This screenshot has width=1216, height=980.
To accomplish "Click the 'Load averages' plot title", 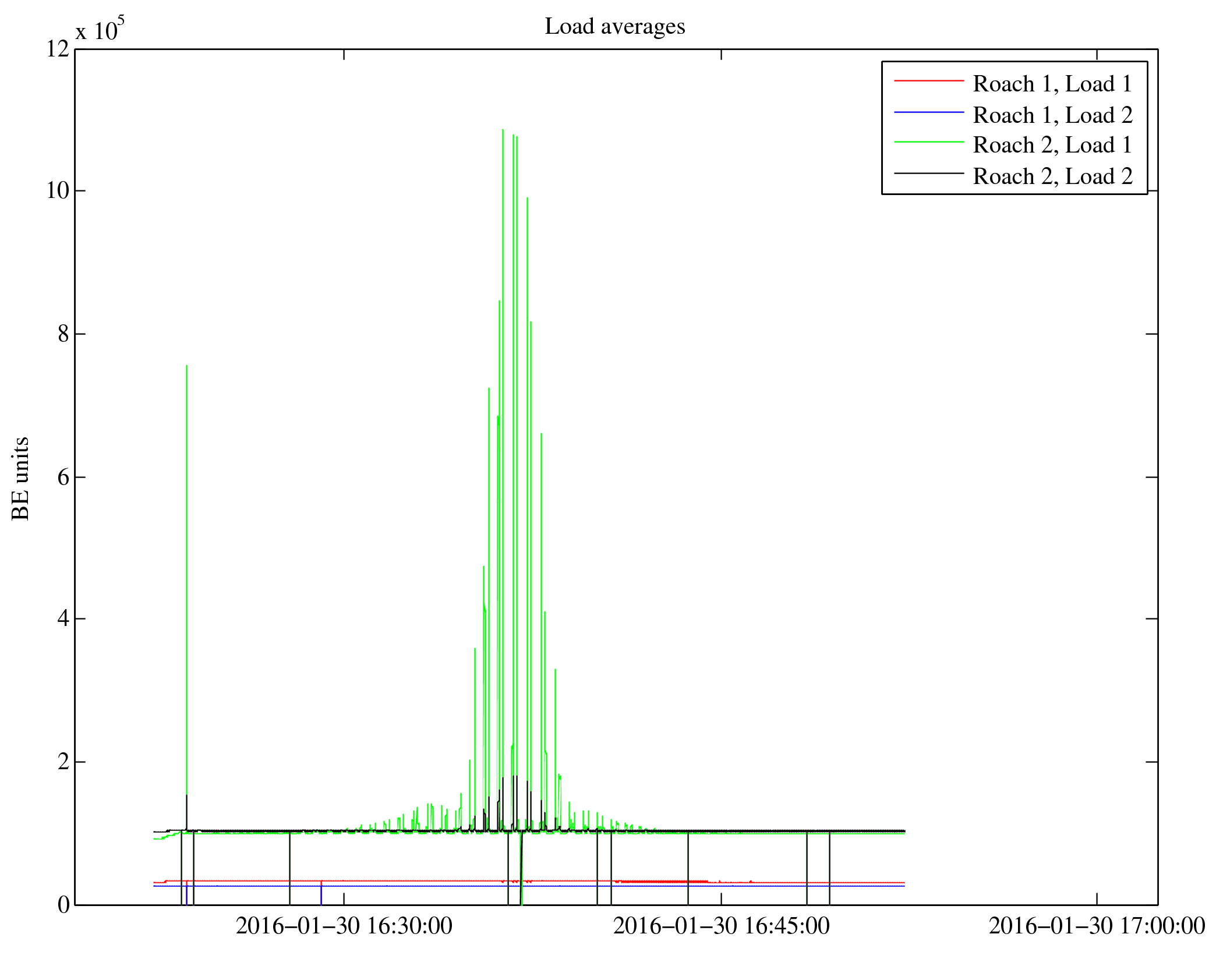I will (x=614, y=27).
